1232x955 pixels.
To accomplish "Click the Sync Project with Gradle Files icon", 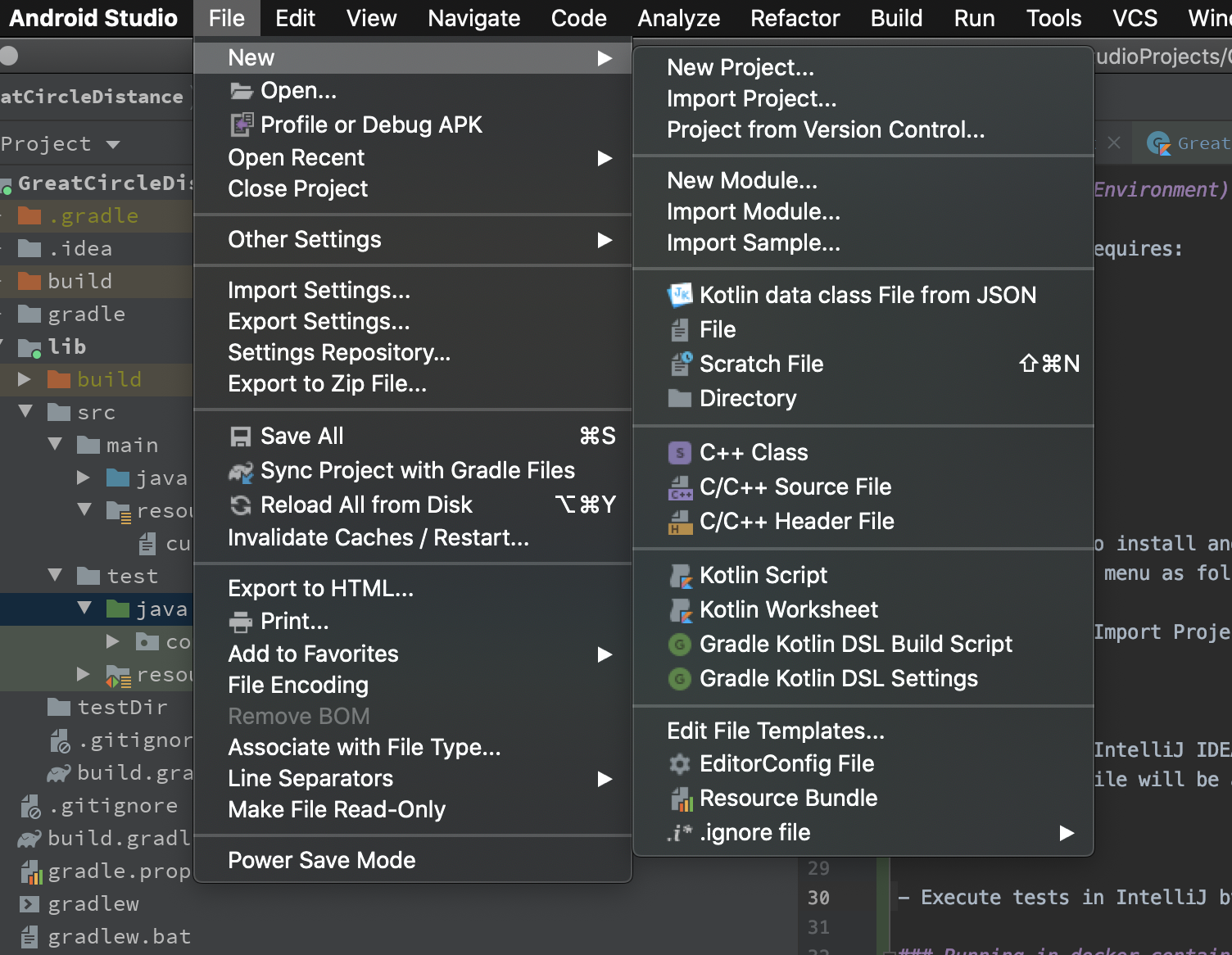I will 241,471.
